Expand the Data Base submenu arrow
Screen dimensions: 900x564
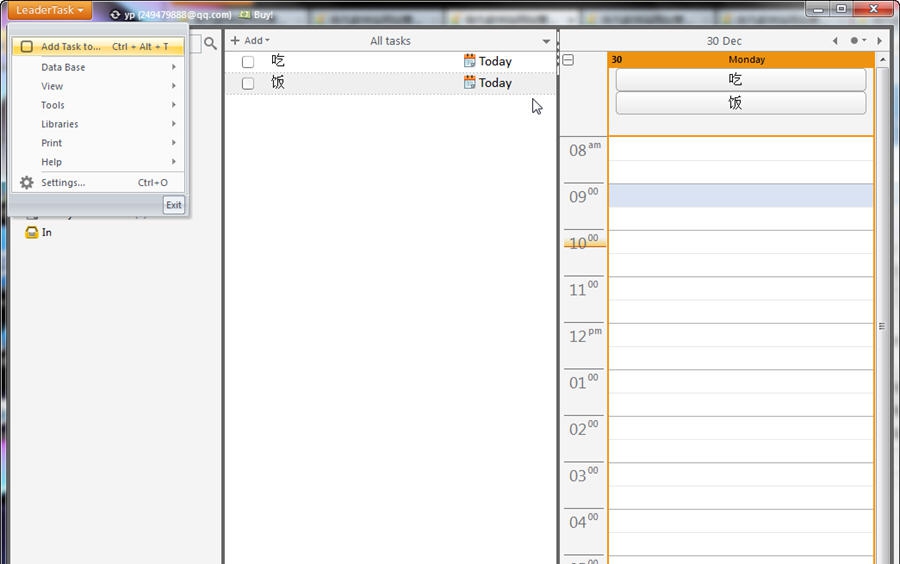pos(173,67)
